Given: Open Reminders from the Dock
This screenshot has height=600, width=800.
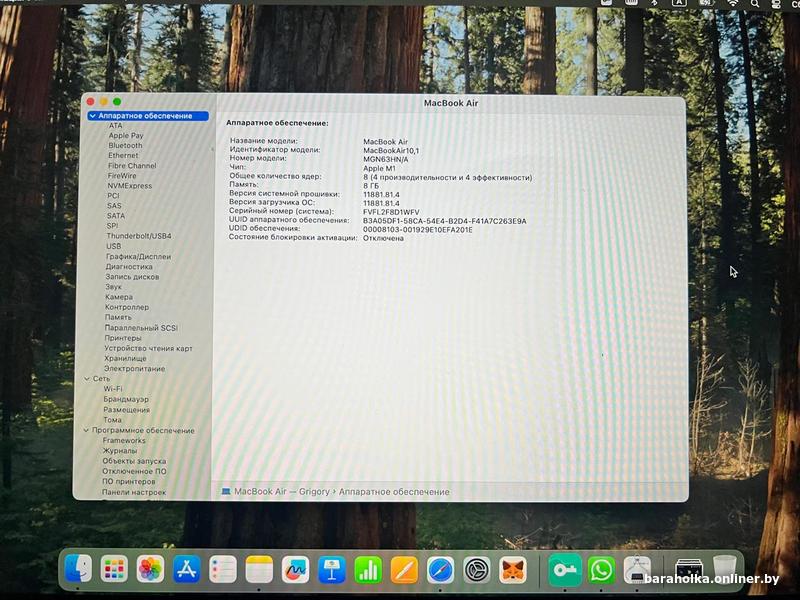Looking at the screenshot, I should [223, 569].
